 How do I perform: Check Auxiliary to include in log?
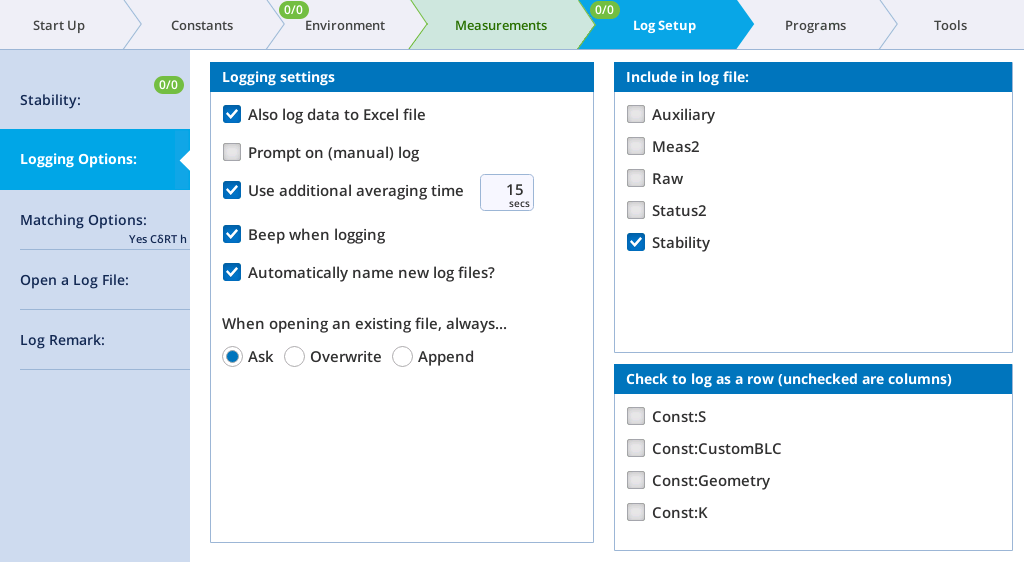[x=636, y=115]
